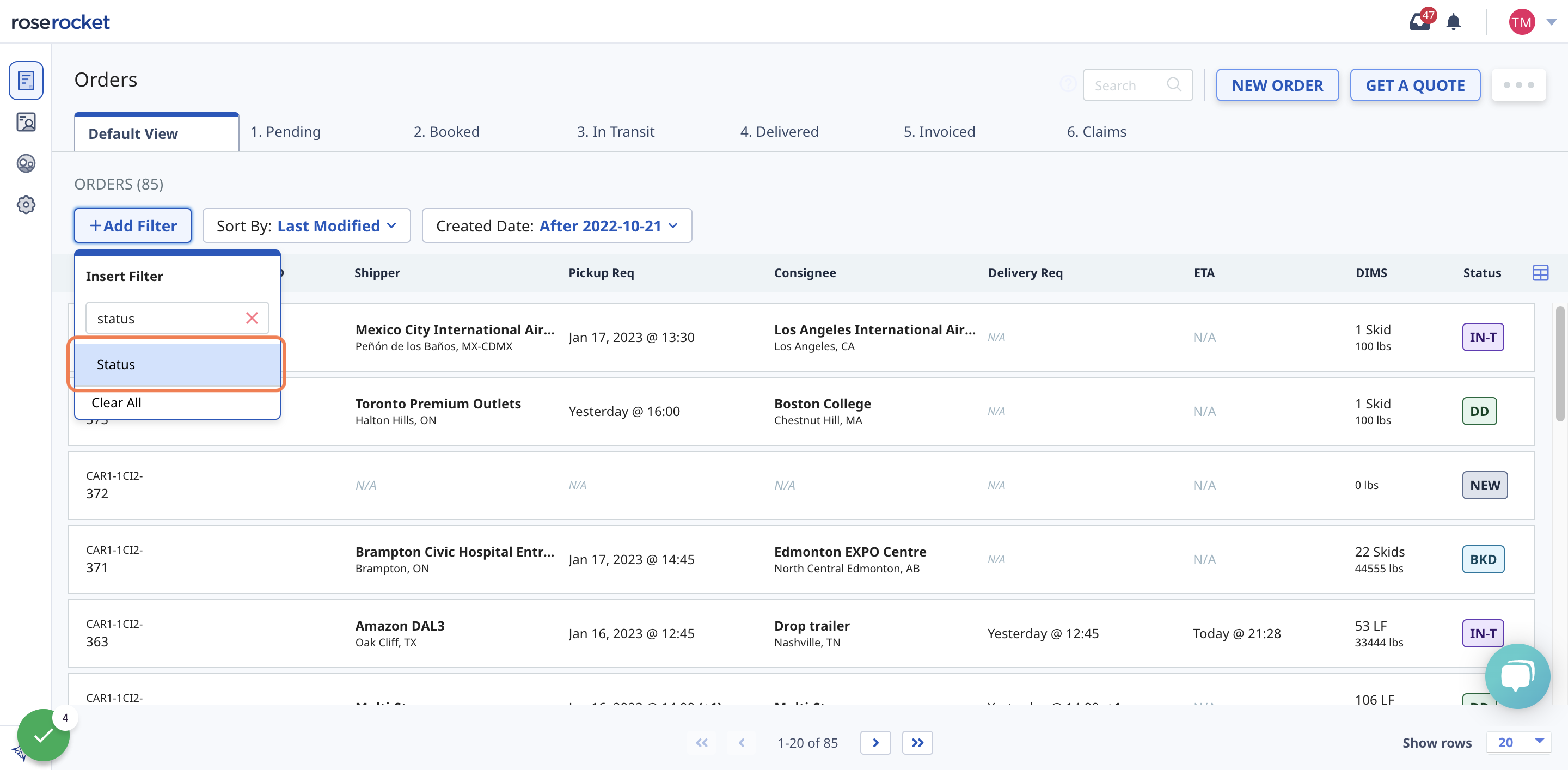Open Show rows 20 dropdown

coord(1518,743)
